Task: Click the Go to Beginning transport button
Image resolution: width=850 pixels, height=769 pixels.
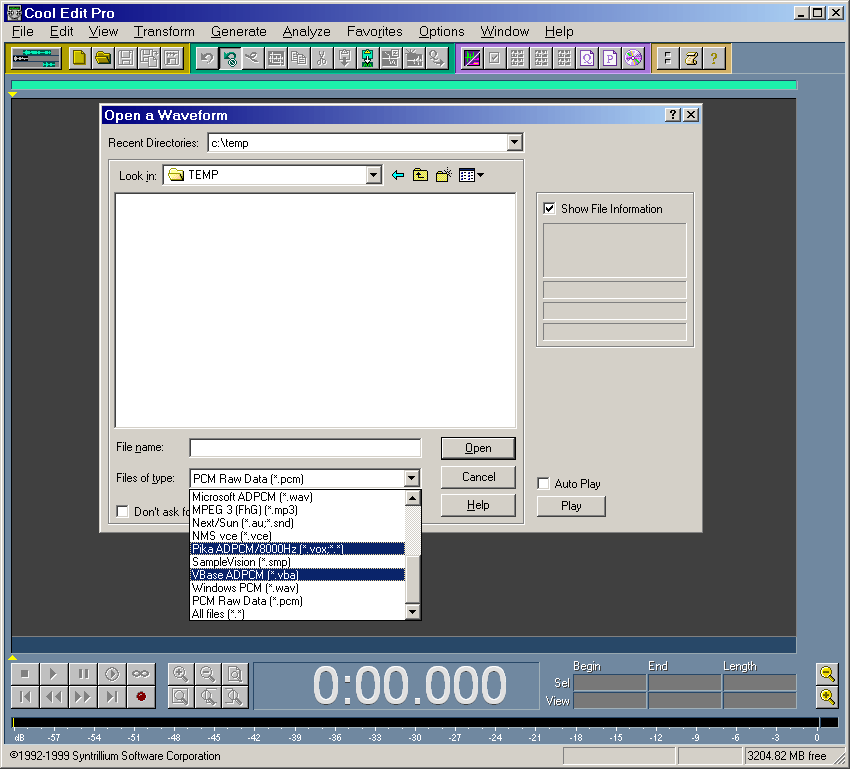Action: coord(25,696)
